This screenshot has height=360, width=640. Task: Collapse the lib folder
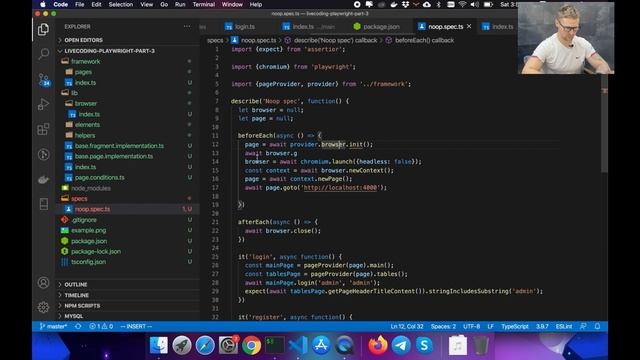pos(74,93)
